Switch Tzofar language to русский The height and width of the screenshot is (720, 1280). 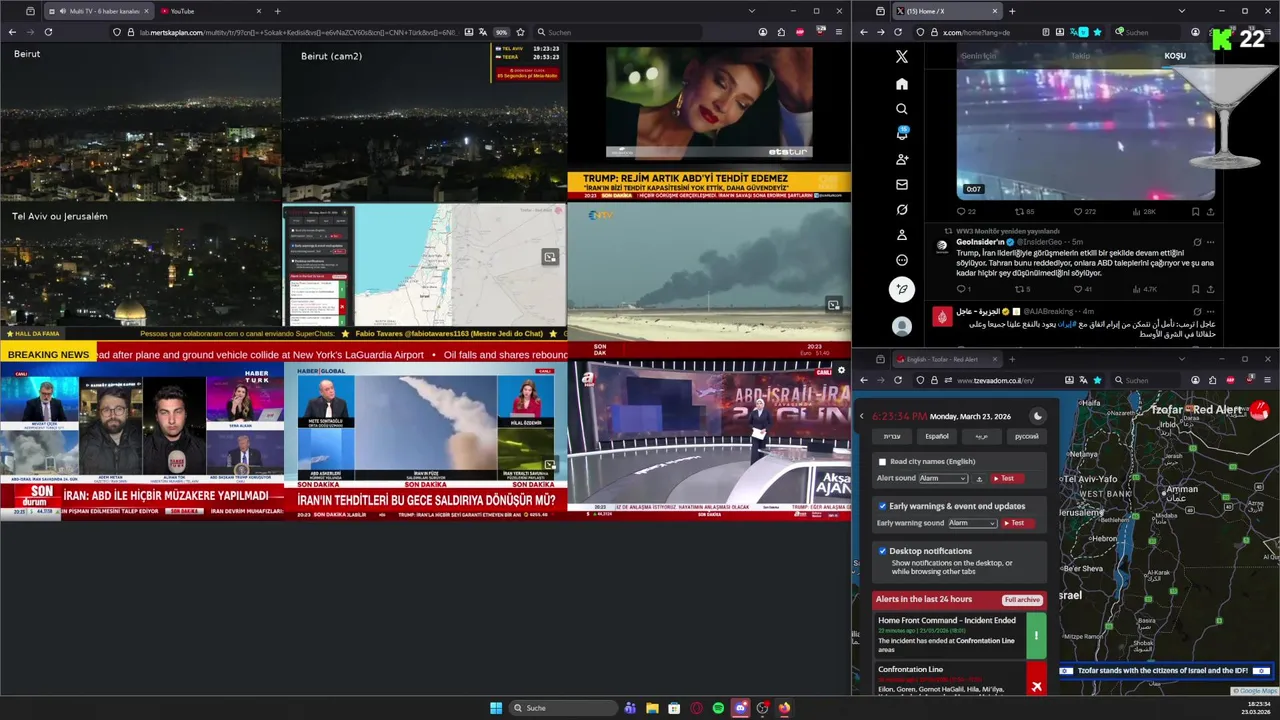pos(1026,436)
